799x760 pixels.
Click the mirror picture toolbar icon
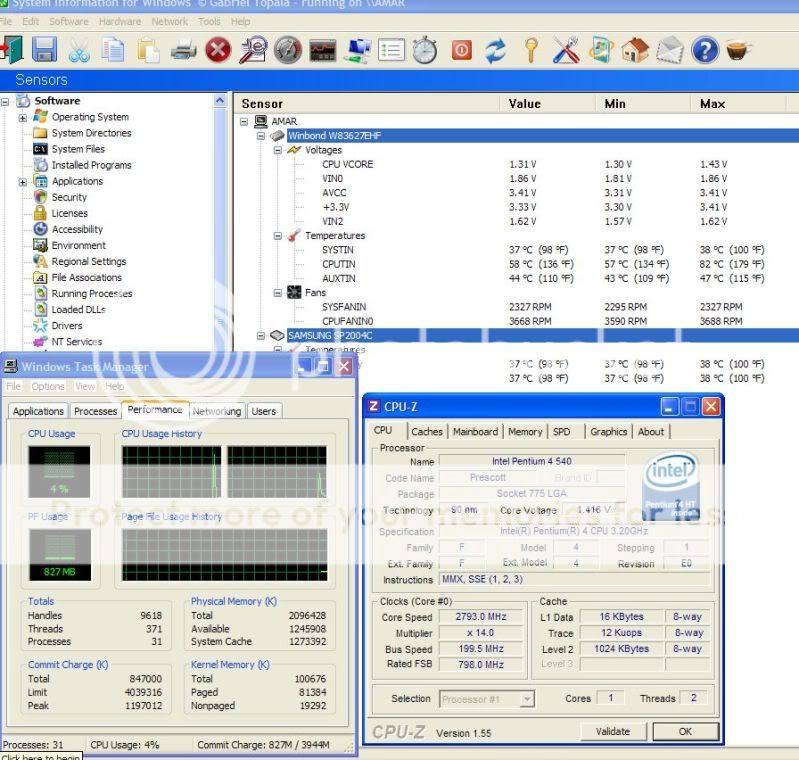click(x=601, y=50)
